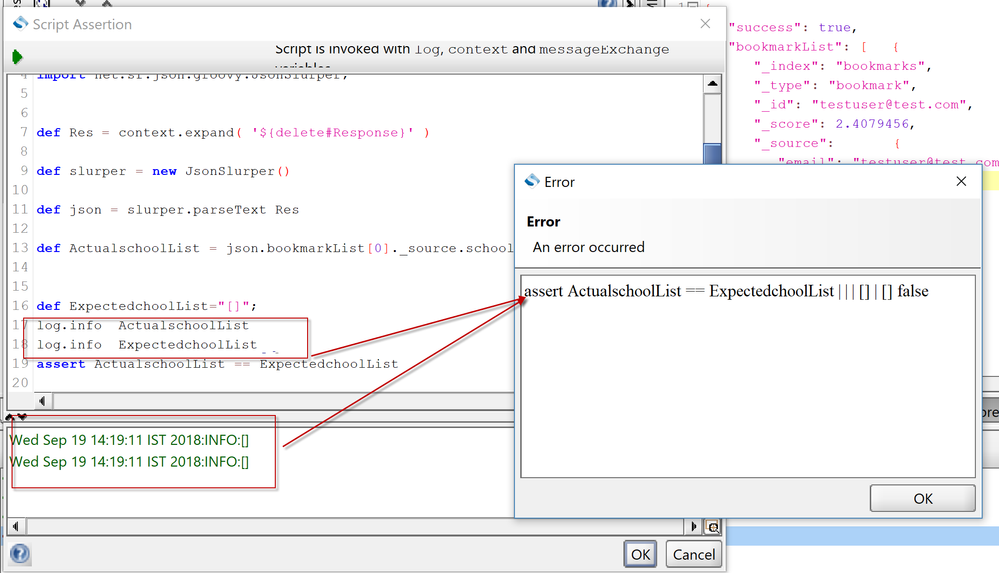Screen dimensions: 999x573
Task: Click the SoapUI logo in Error dialog title
Action: (532, 182)
